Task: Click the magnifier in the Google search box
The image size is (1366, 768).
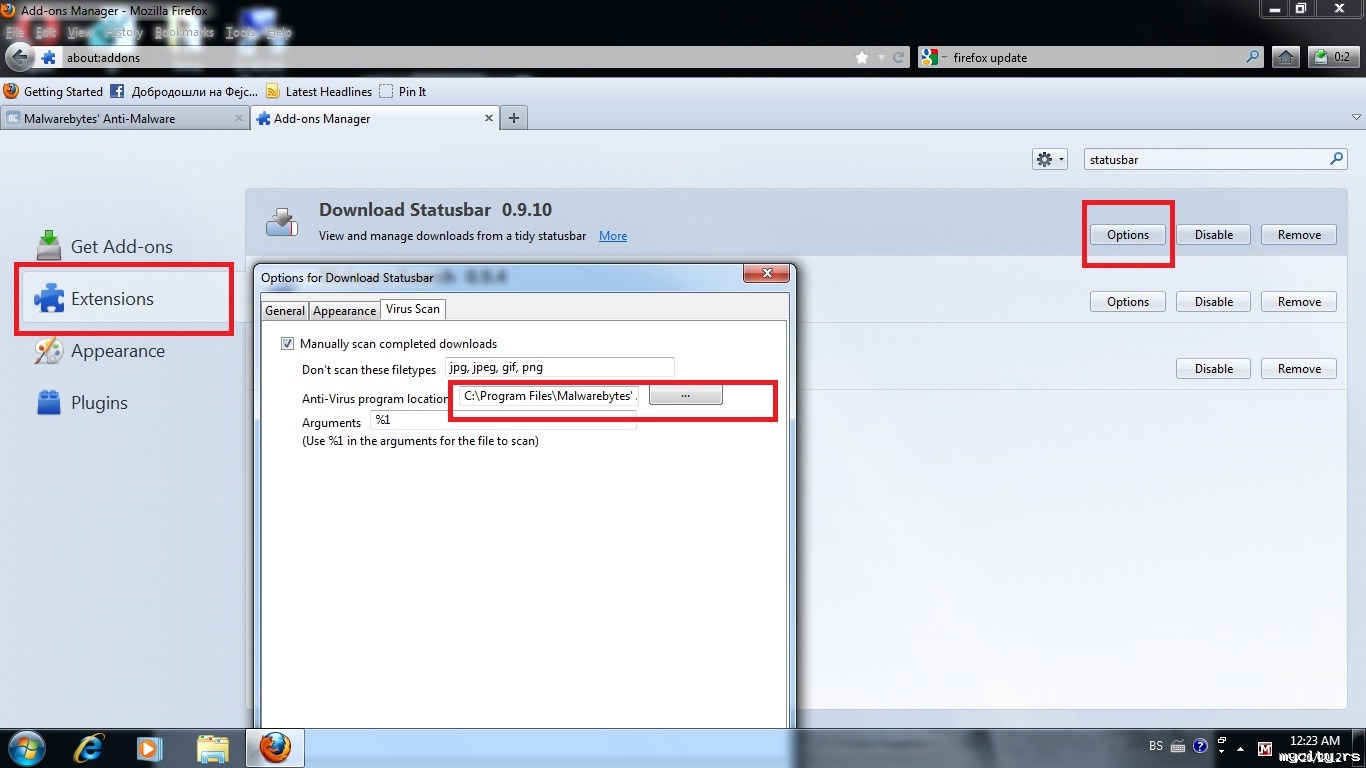Action: 1253,57
